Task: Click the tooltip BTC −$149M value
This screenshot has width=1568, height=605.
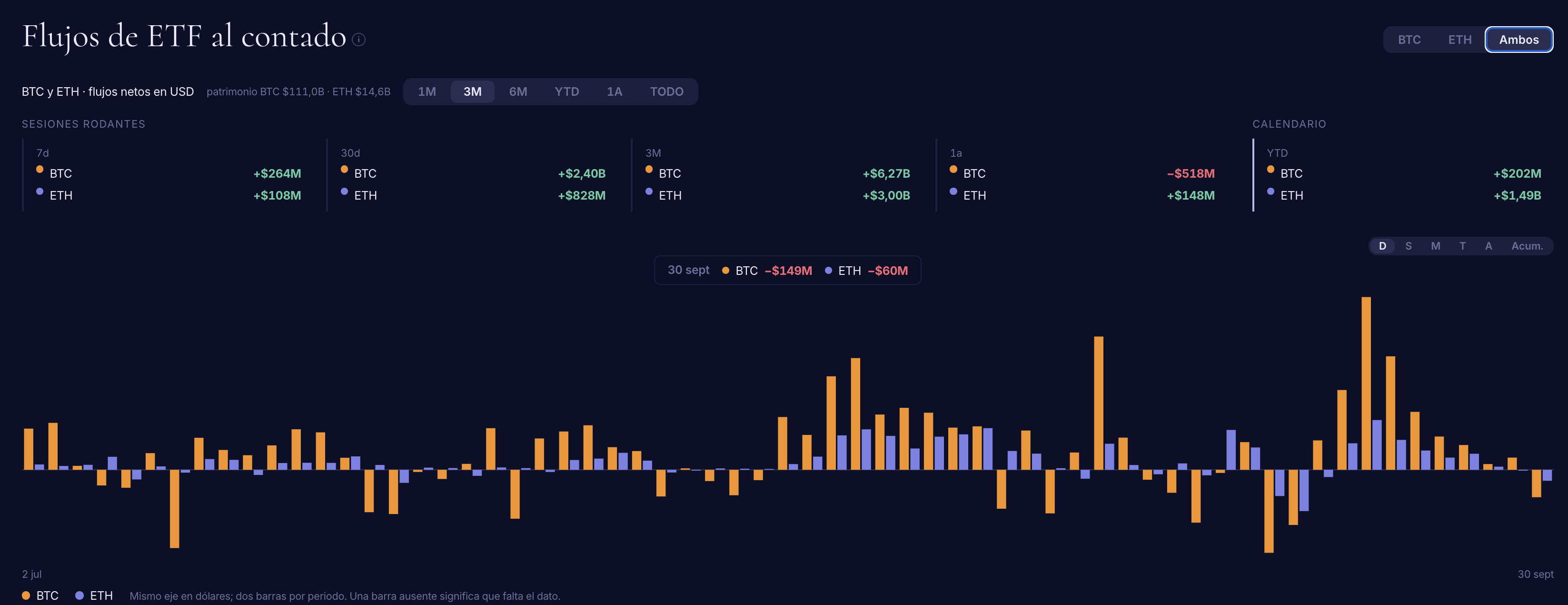Action: pos(788,271)
